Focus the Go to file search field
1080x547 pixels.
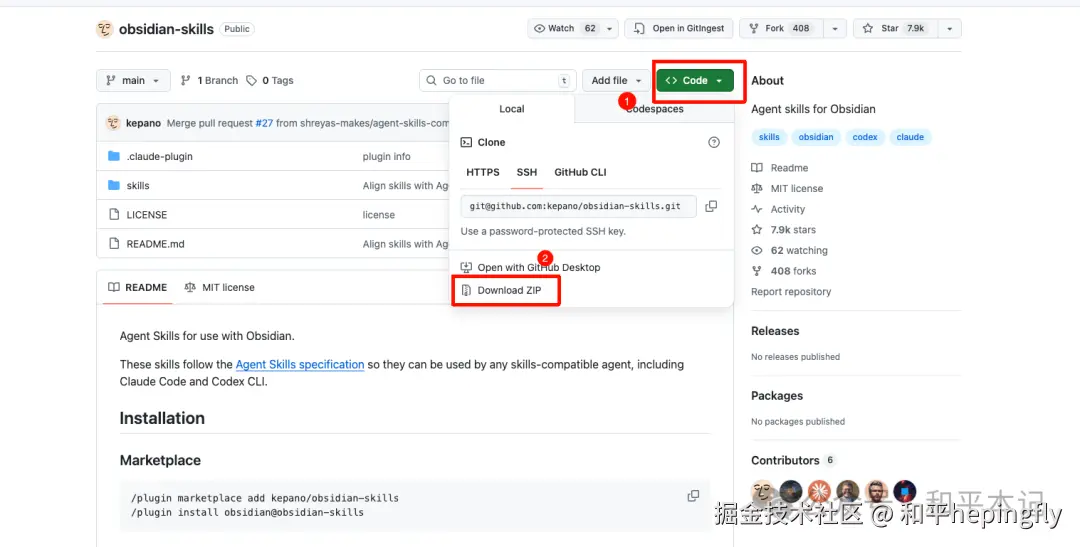[497, 81]
